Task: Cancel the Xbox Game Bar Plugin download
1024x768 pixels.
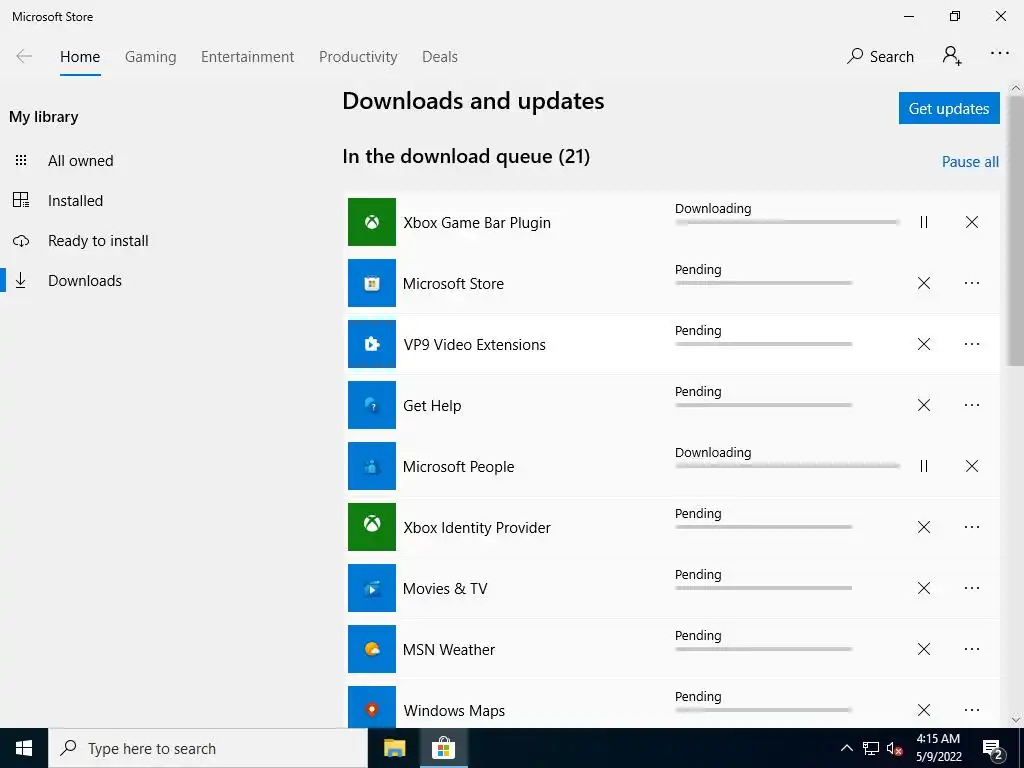Action: [972, 222]
